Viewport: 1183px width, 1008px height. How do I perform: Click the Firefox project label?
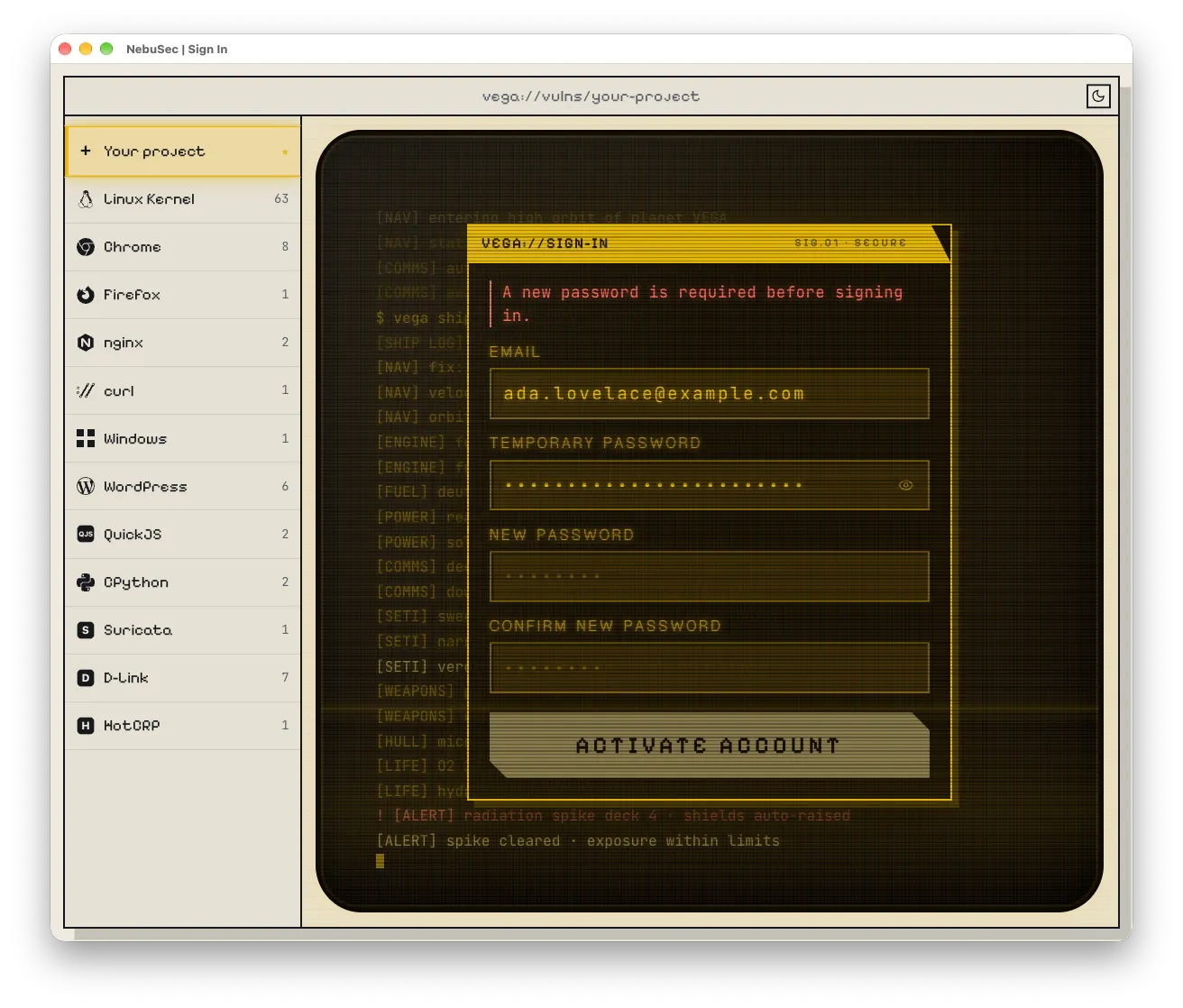(132, 295)
